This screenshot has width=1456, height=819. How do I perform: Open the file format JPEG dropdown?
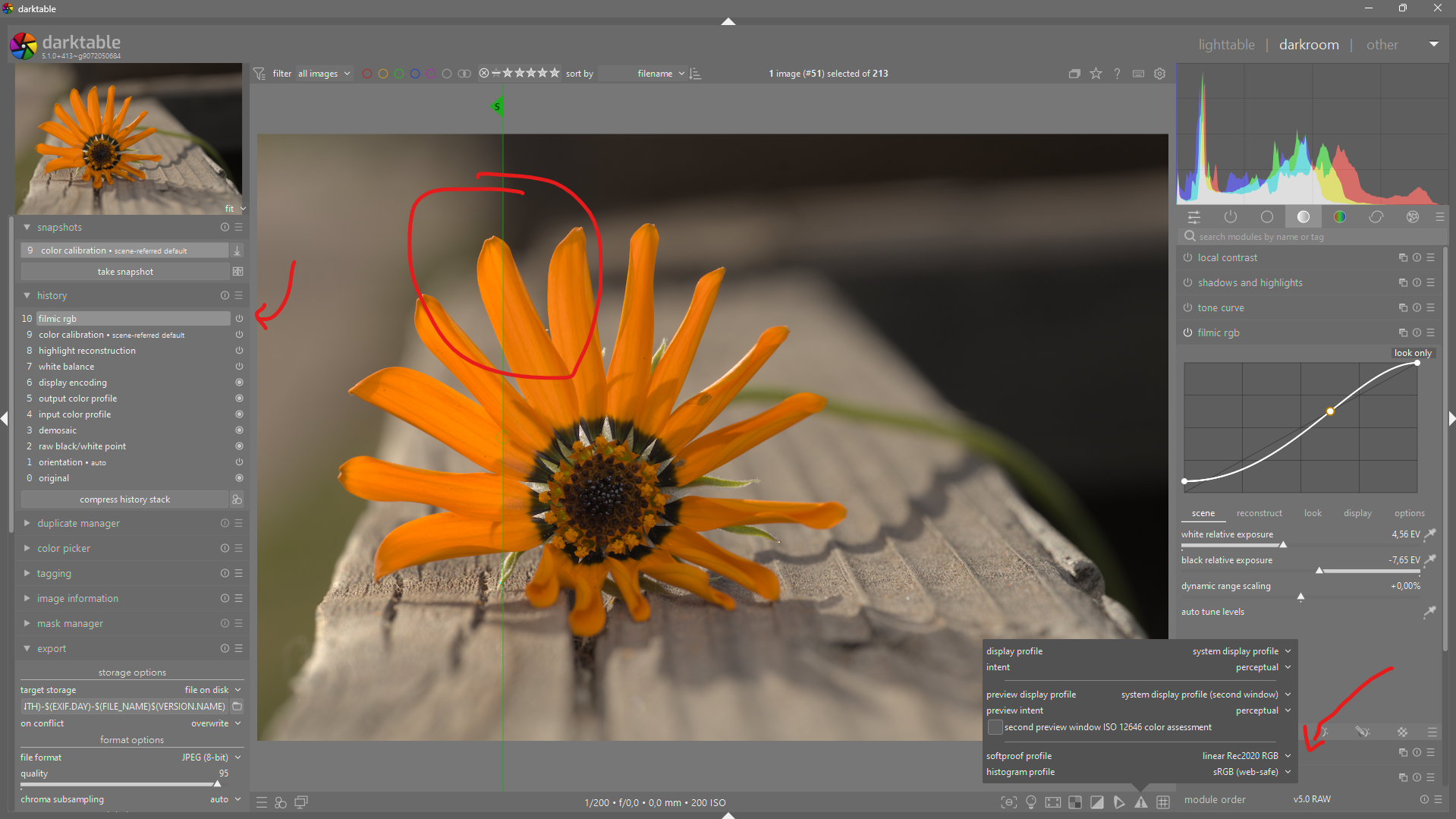pyautogui.click(x=206, y=758)
